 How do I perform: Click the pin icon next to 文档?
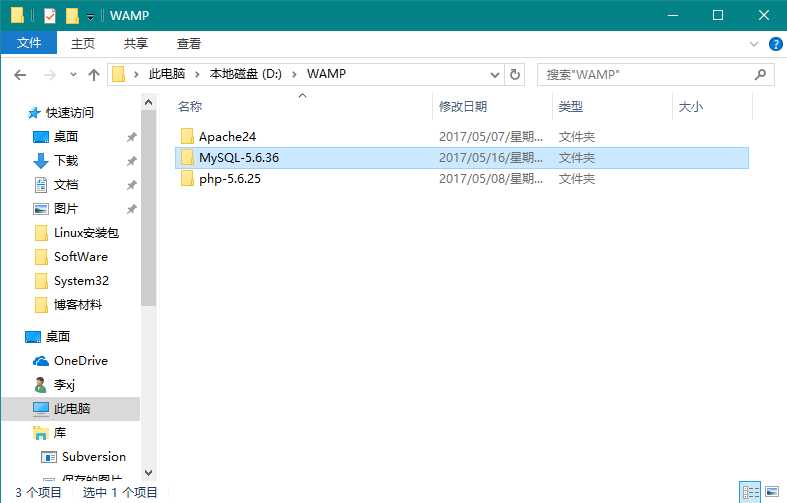[x=132, y=185]
